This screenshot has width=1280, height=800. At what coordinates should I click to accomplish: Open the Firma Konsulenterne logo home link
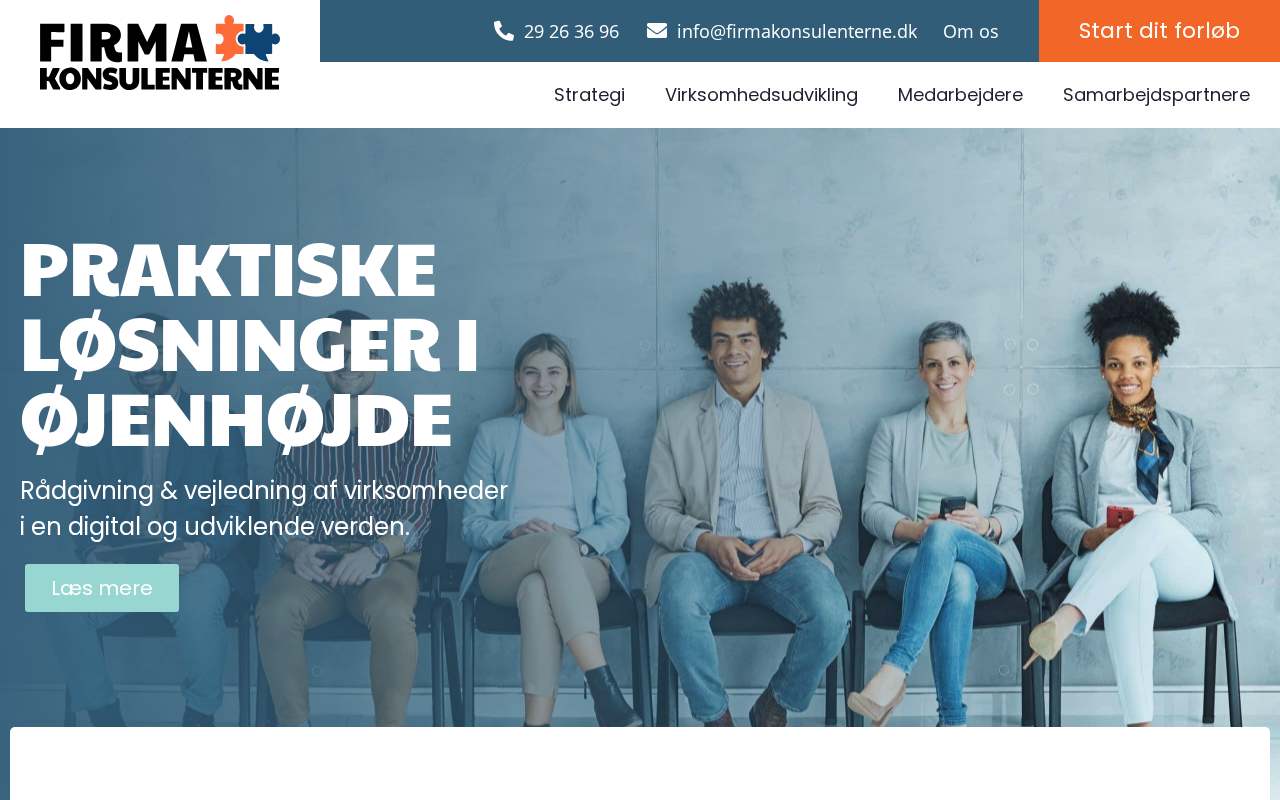pos(160,53)
